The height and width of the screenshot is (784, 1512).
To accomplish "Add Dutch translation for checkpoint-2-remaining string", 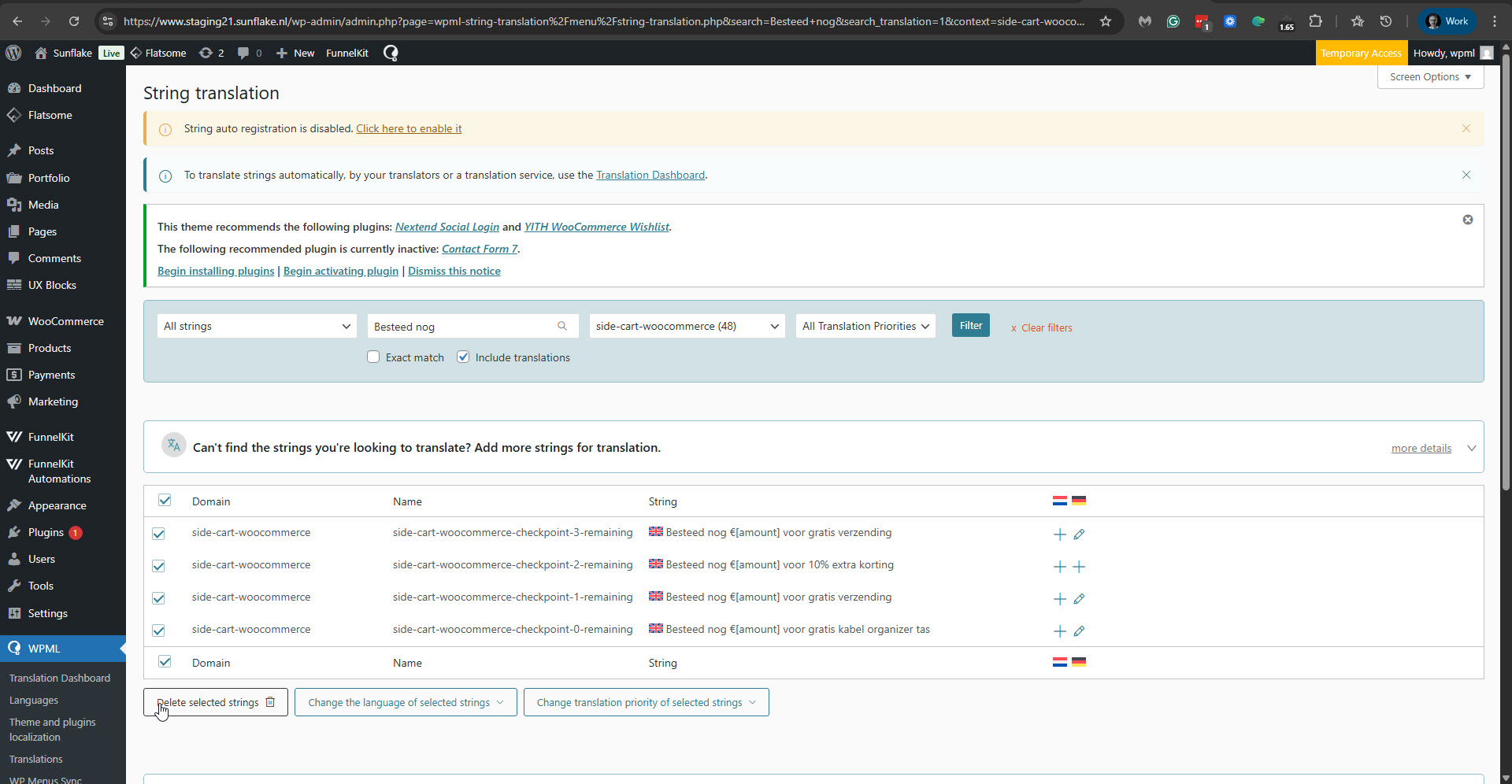I will pyautogui.click(x=1060, y=567).
